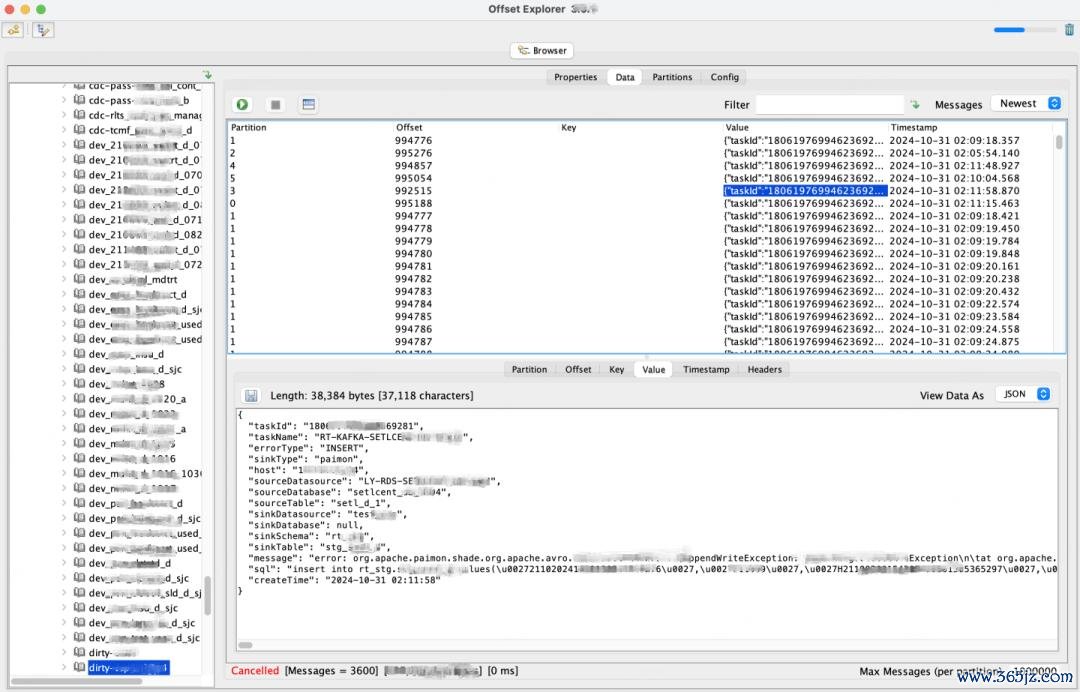Screen dimensions: 1080x692
Task: Sort by the Timestamp column header
Action: click(x=970, y=127)
